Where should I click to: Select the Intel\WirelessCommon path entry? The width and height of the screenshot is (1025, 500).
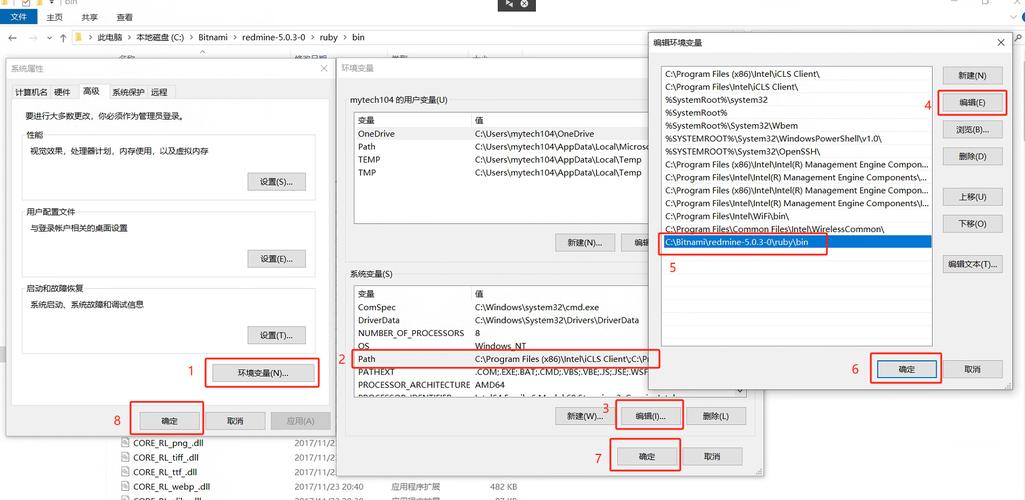[797, 229]
